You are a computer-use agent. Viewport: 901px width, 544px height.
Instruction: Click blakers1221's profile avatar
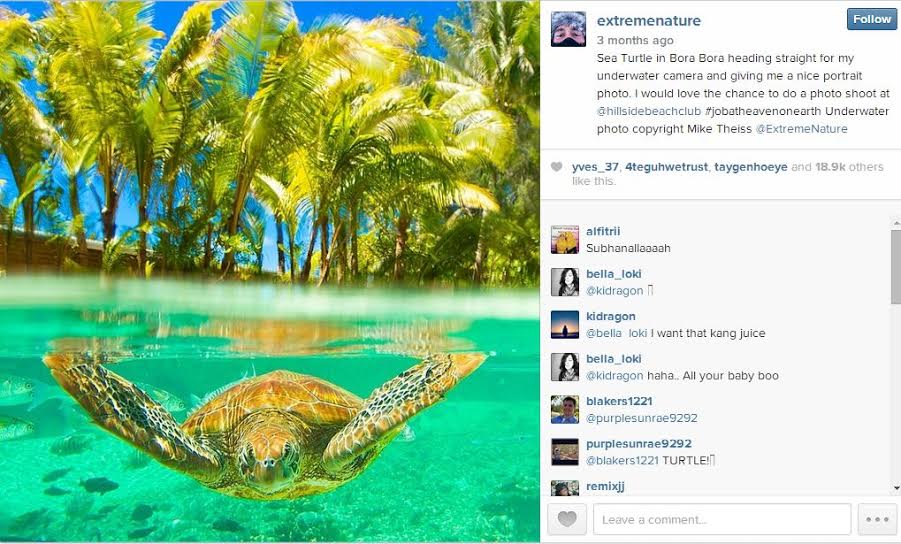click(x=565, y=409)
